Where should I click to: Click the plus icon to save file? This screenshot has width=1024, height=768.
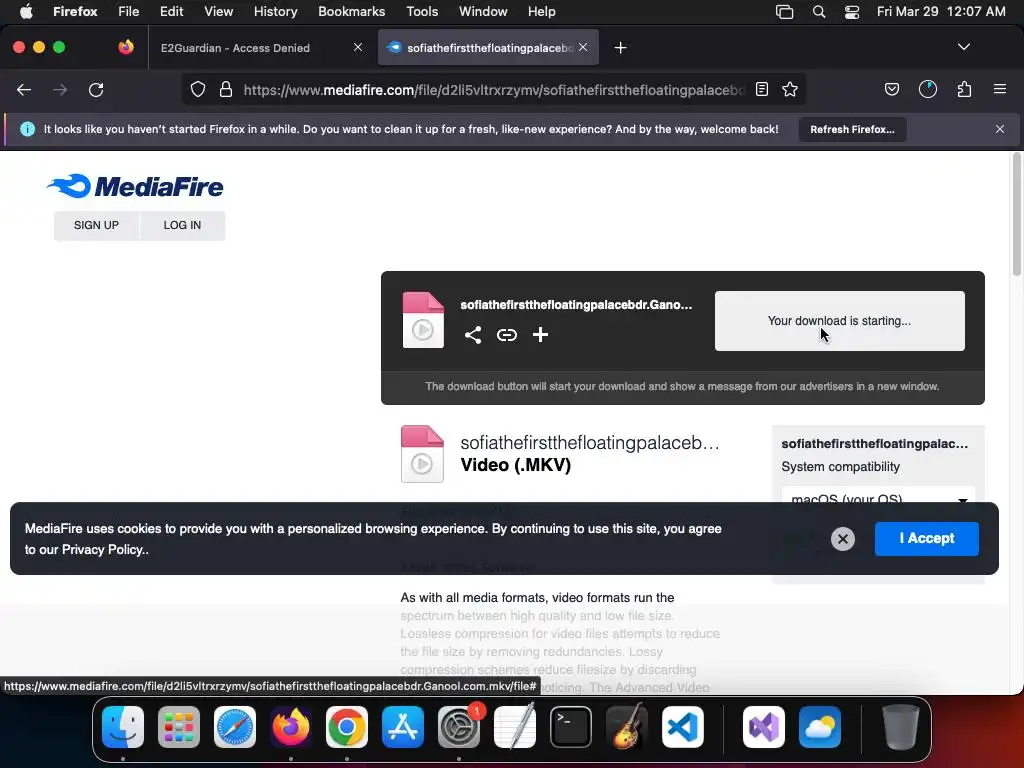click(x=540, y=335)
